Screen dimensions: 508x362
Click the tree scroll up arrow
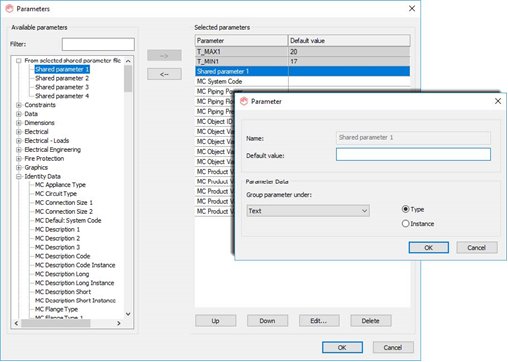coord(128,61)
